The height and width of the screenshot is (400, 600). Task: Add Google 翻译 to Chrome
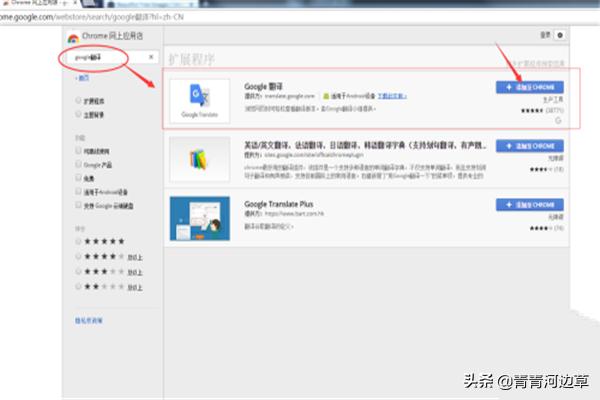pyautogui.click(x=529, y=87)
